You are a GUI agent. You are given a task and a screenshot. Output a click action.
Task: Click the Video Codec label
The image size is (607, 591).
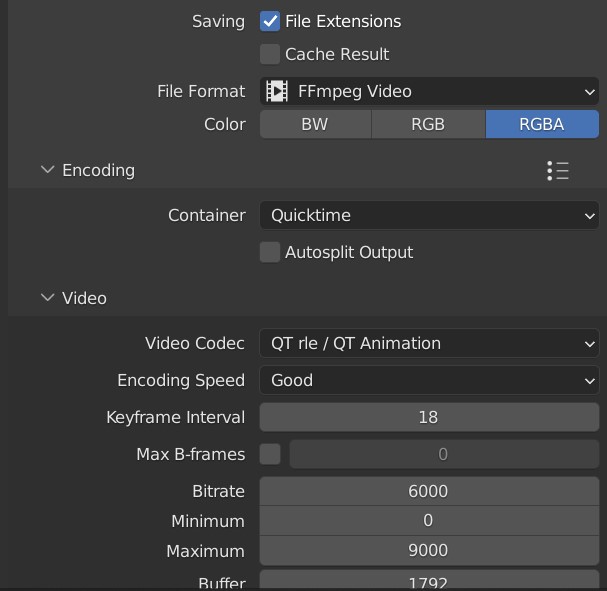195,343
